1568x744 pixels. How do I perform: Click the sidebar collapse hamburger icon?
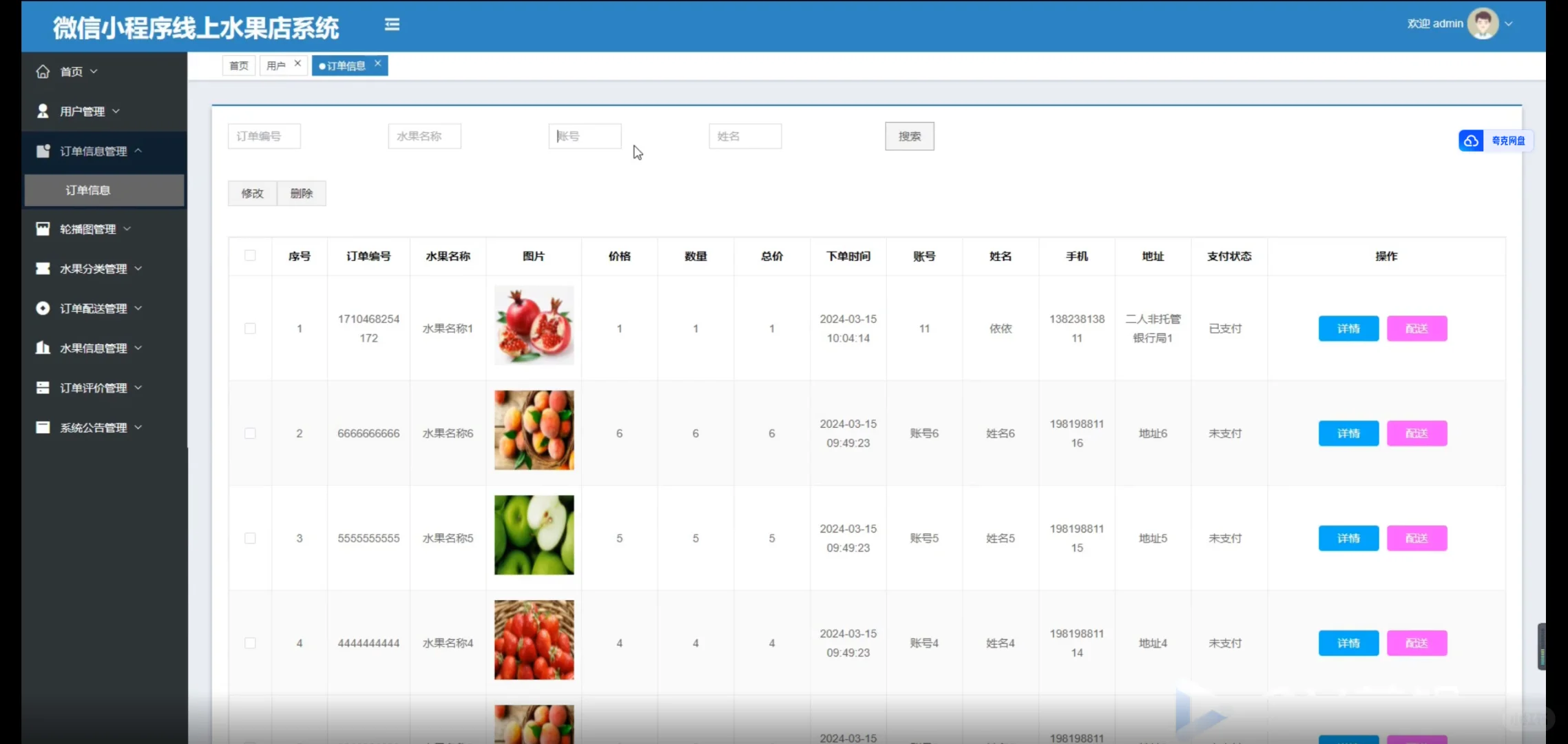392,25
